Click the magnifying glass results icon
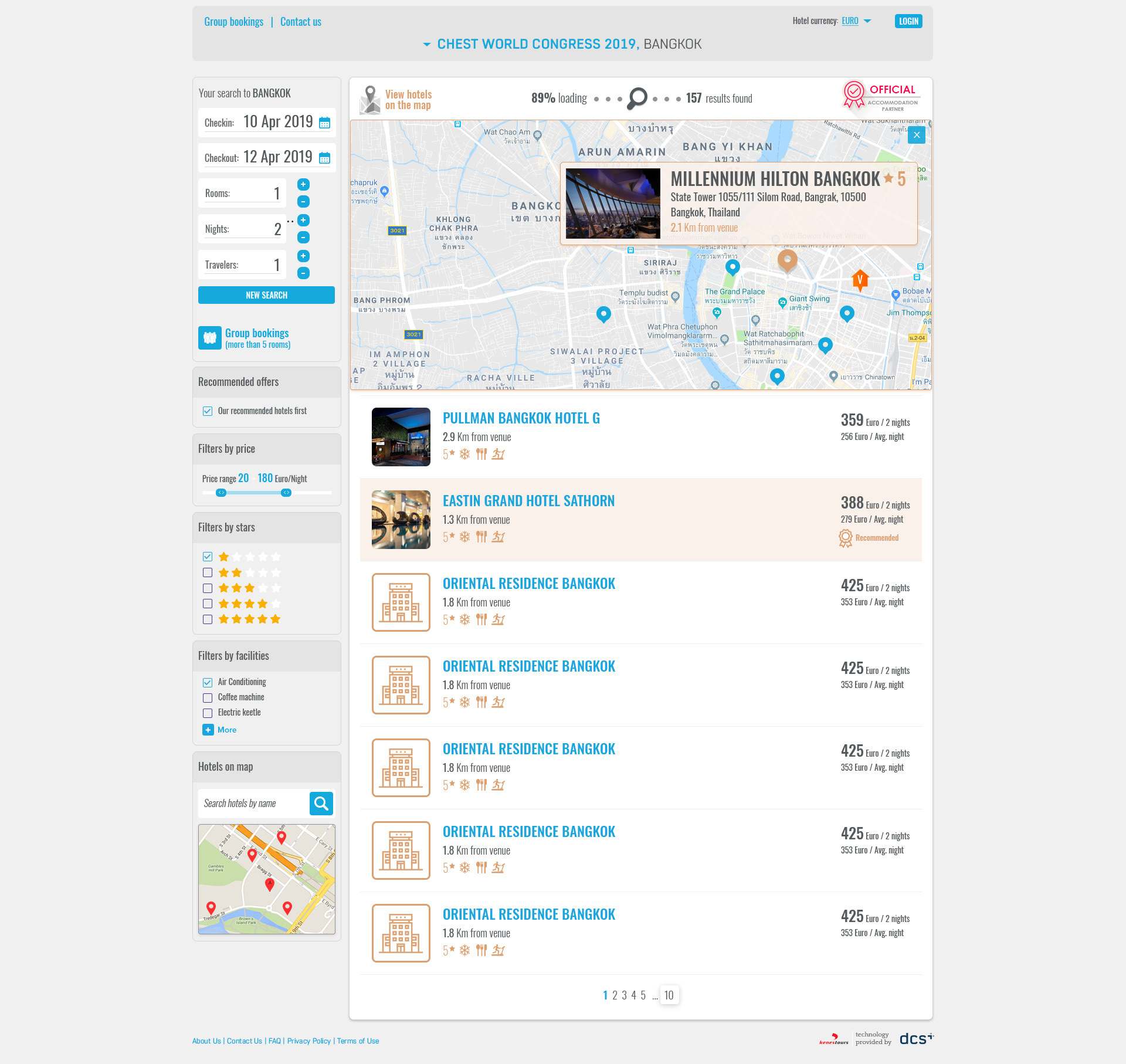This screenshot has width=1126, height=1064. pos(637,99)
